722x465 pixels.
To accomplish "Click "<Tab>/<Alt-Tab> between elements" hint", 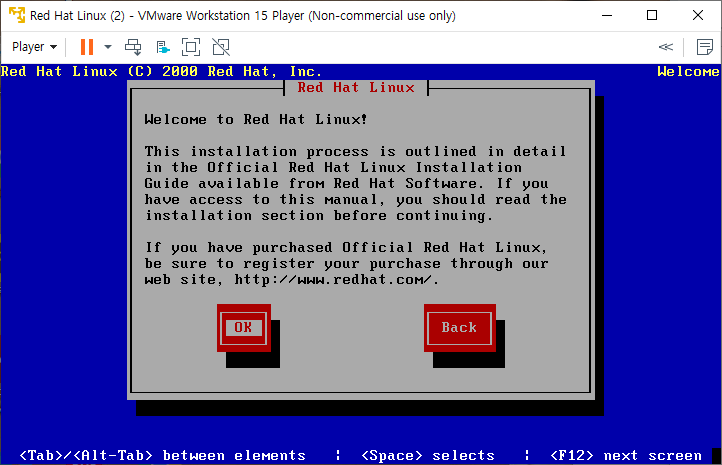I will point(163,456).
